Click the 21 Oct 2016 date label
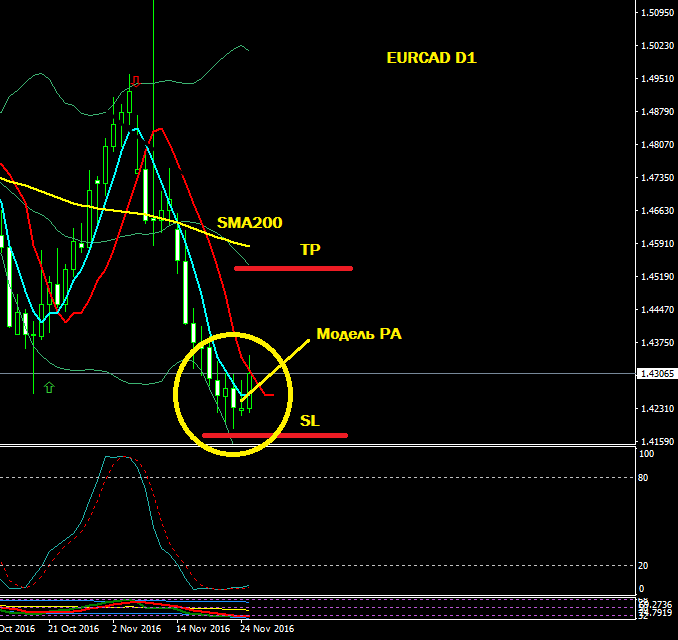The width and height of the screenshot is (678, 640). point(74,629)
